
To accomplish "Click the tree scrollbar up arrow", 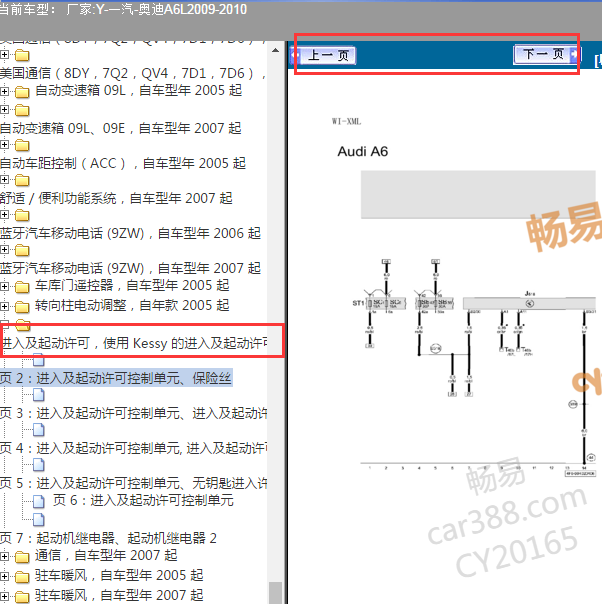I will [275, 50].
